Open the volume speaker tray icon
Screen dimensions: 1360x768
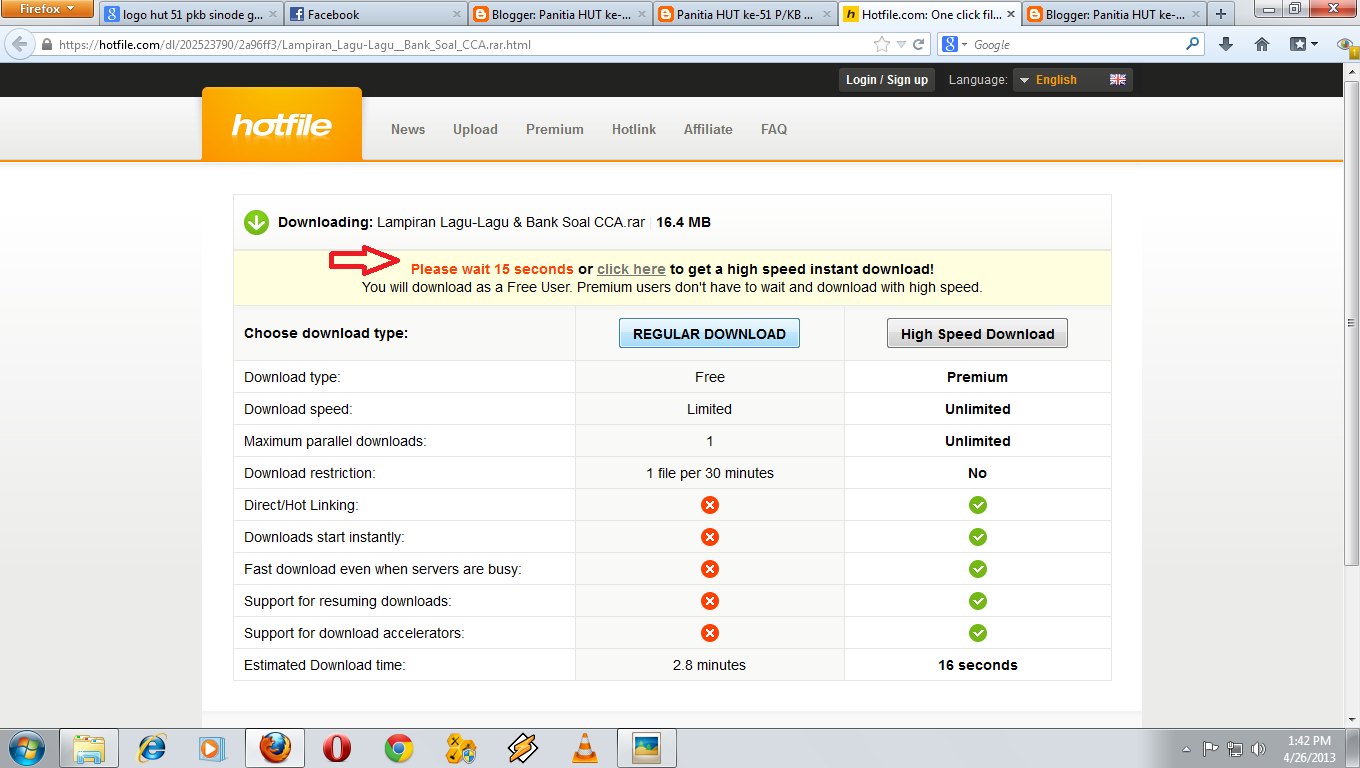(1258, 748)
